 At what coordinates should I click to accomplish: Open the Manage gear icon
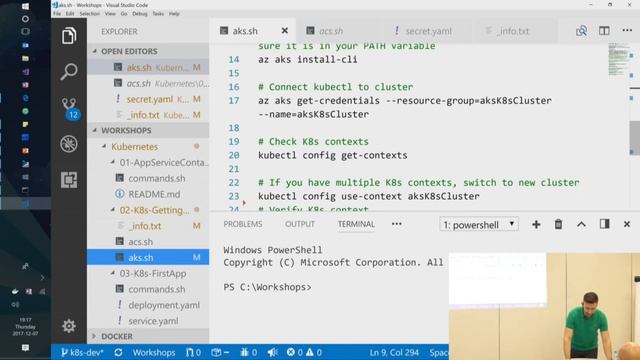[69, 326]
